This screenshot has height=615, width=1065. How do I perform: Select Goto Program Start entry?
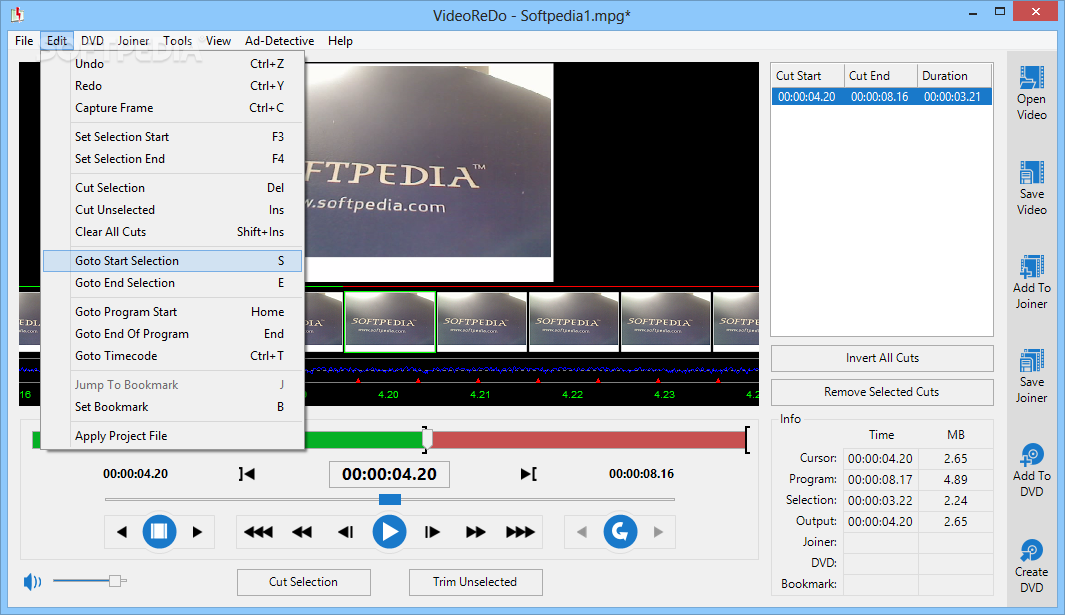coord(173,312)
